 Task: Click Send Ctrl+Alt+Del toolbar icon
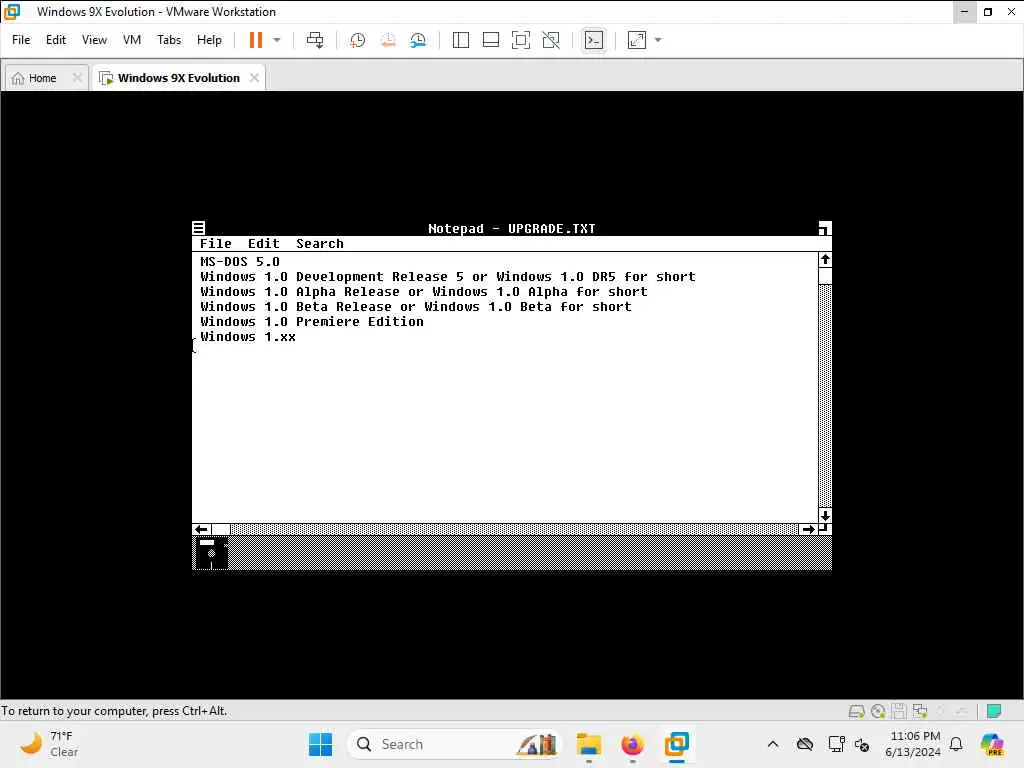point(315,40)
